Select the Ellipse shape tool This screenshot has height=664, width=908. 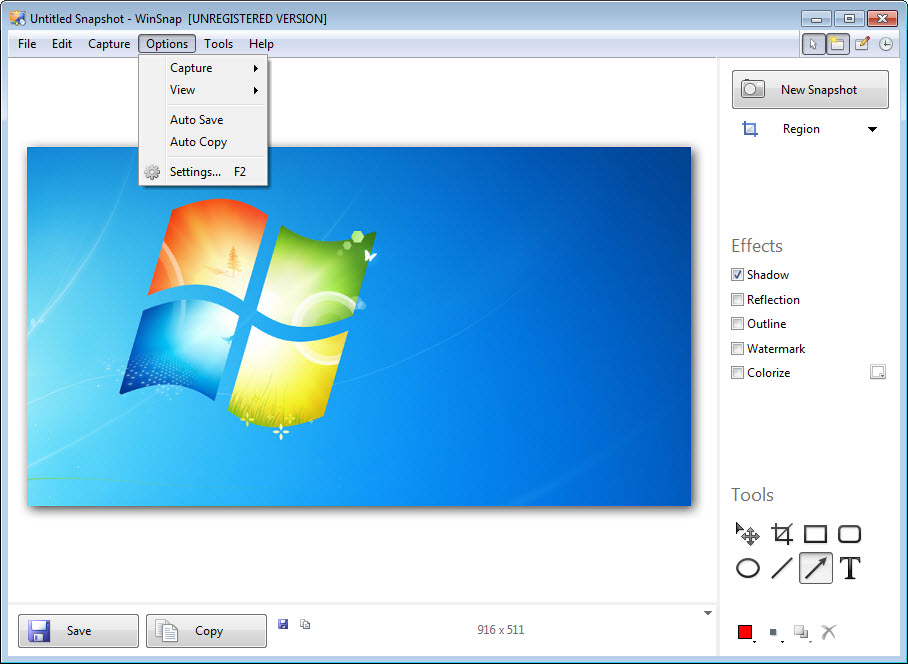[748, 568]
